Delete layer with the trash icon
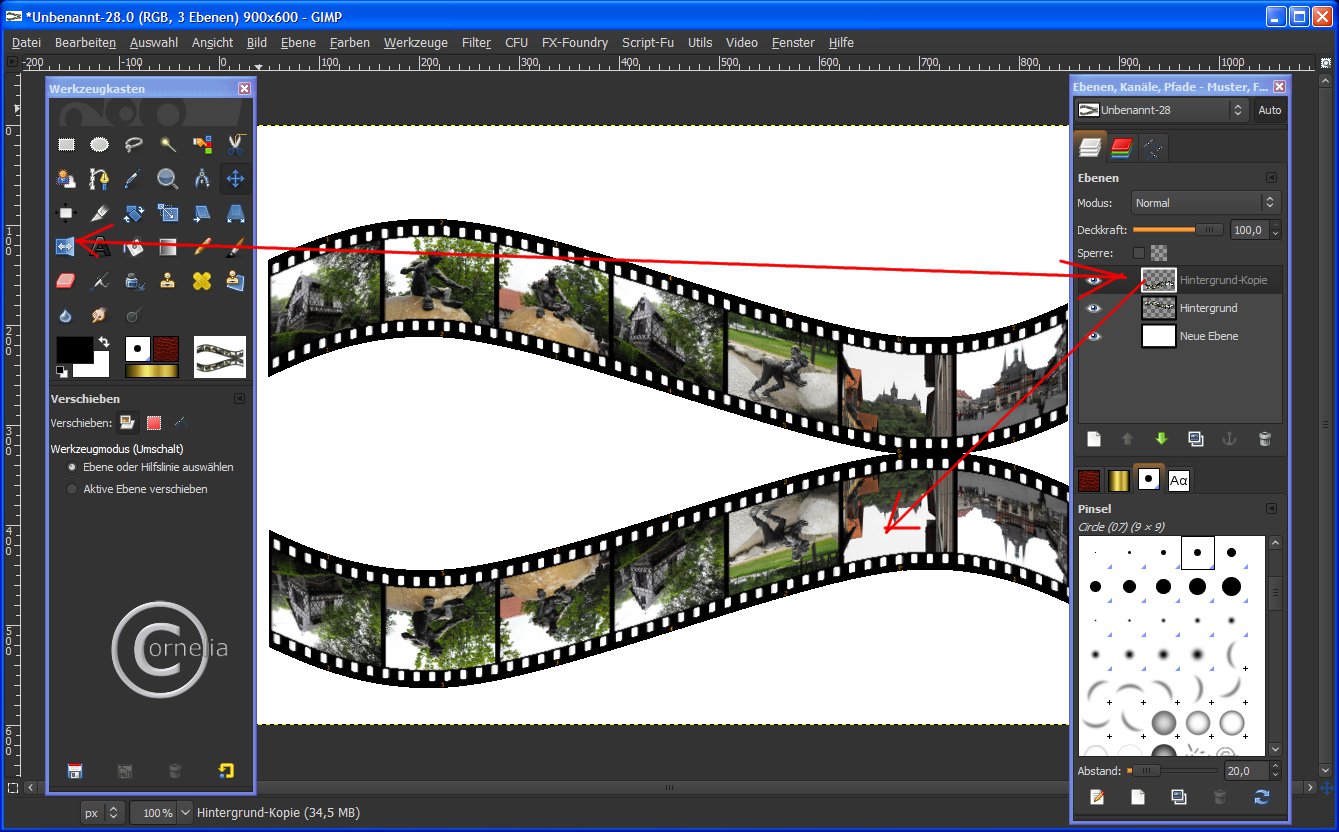The image size is (1339, 832). pos(1264,438)
